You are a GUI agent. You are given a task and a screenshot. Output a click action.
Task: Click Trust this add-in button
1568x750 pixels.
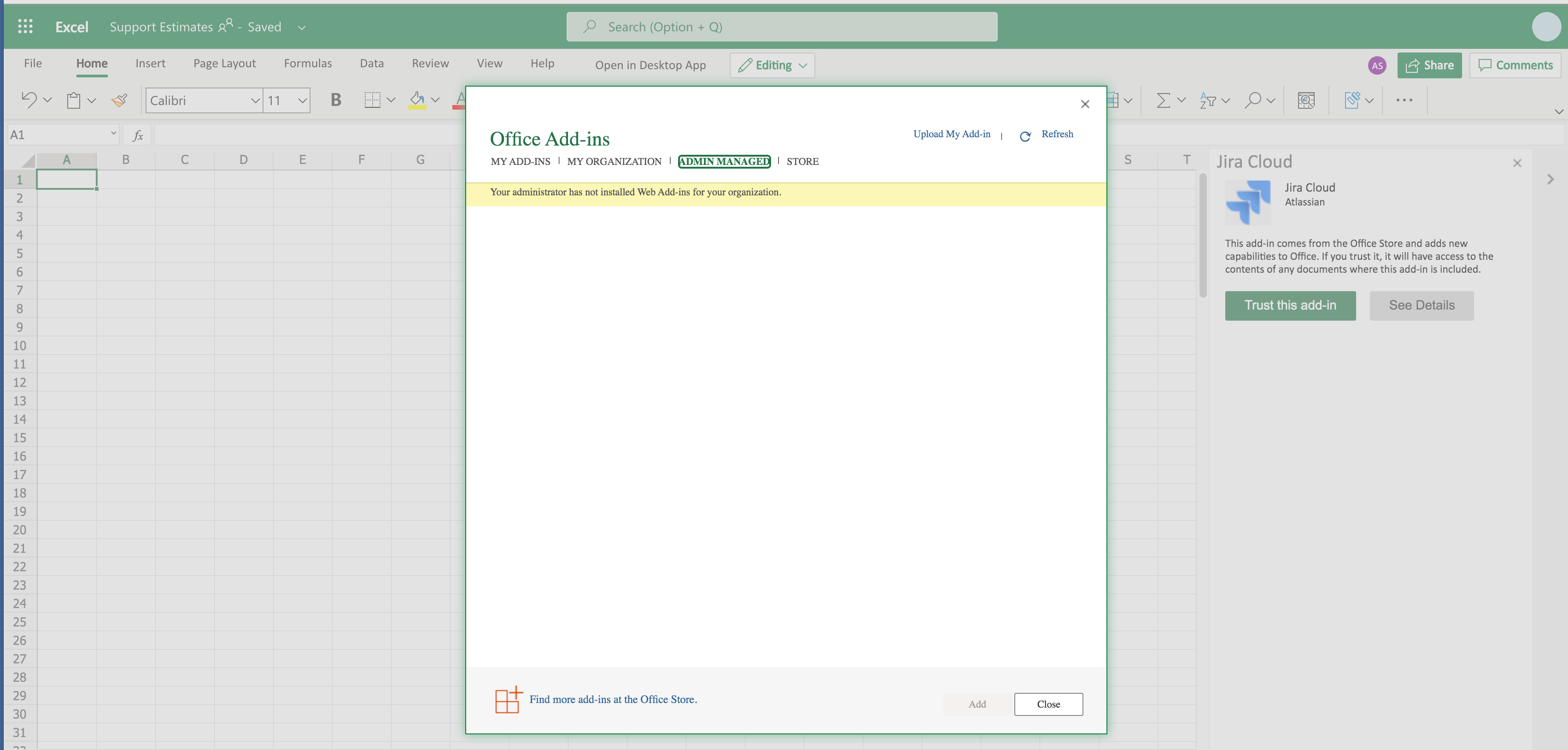[x=1290, y=305]
